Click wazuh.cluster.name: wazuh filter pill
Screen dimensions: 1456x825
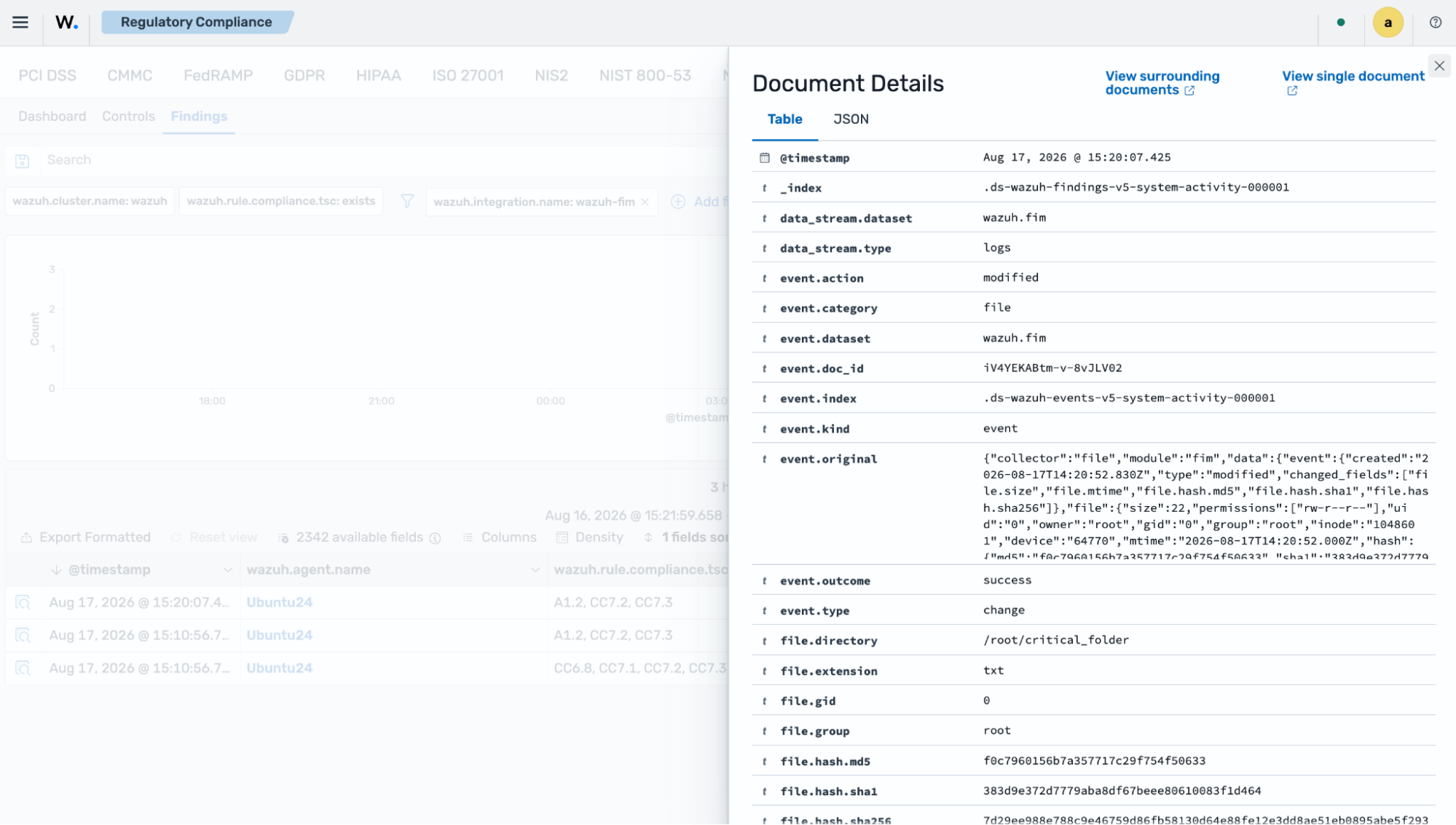(90, 202)
